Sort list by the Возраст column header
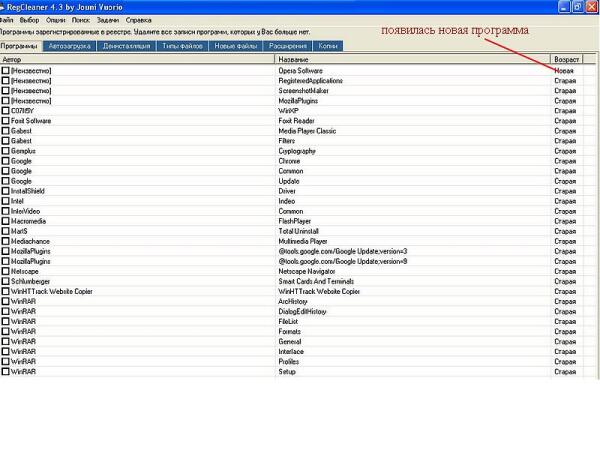 (x=567, y=59)
